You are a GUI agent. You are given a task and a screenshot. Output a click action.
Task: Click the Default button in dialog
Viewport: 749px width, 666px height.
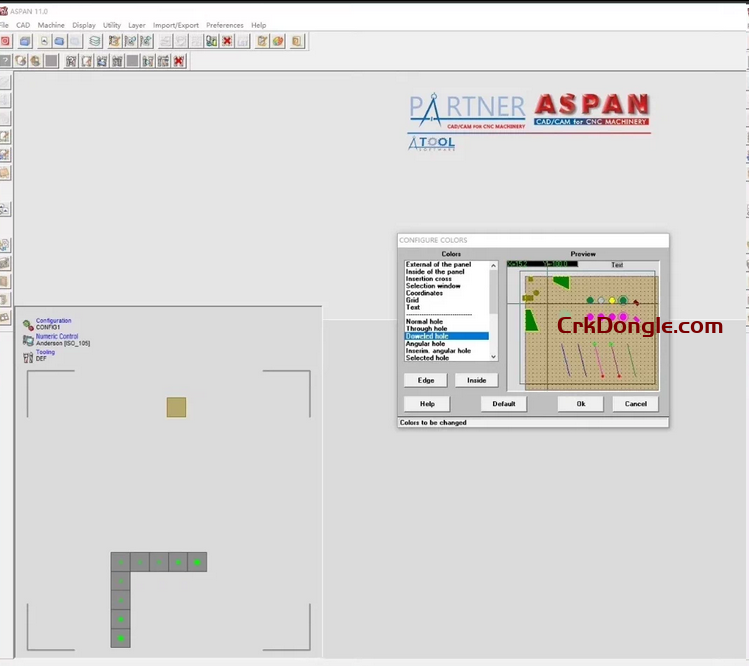coord(504,404)
